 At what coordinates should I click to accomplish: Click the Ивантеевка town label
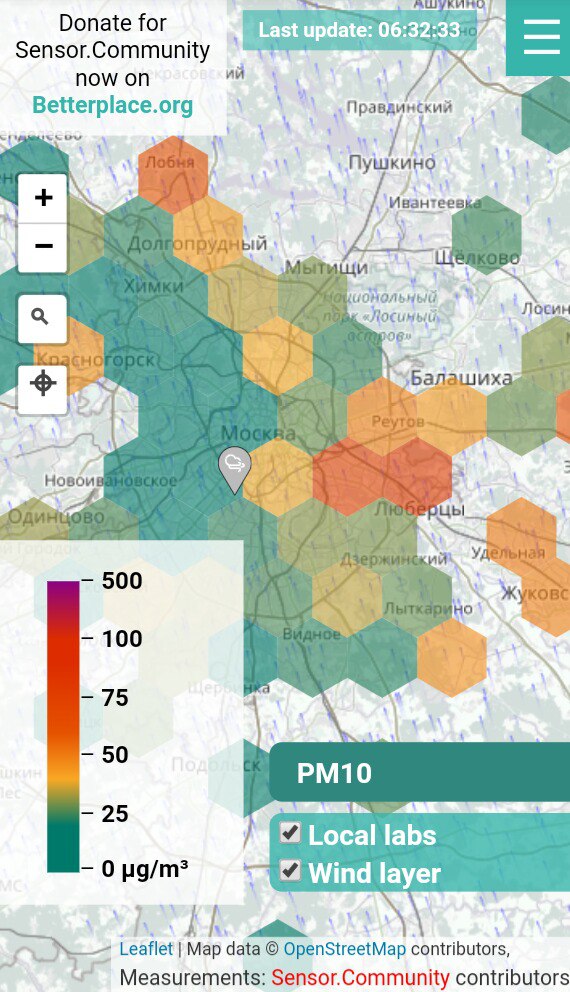435,202
